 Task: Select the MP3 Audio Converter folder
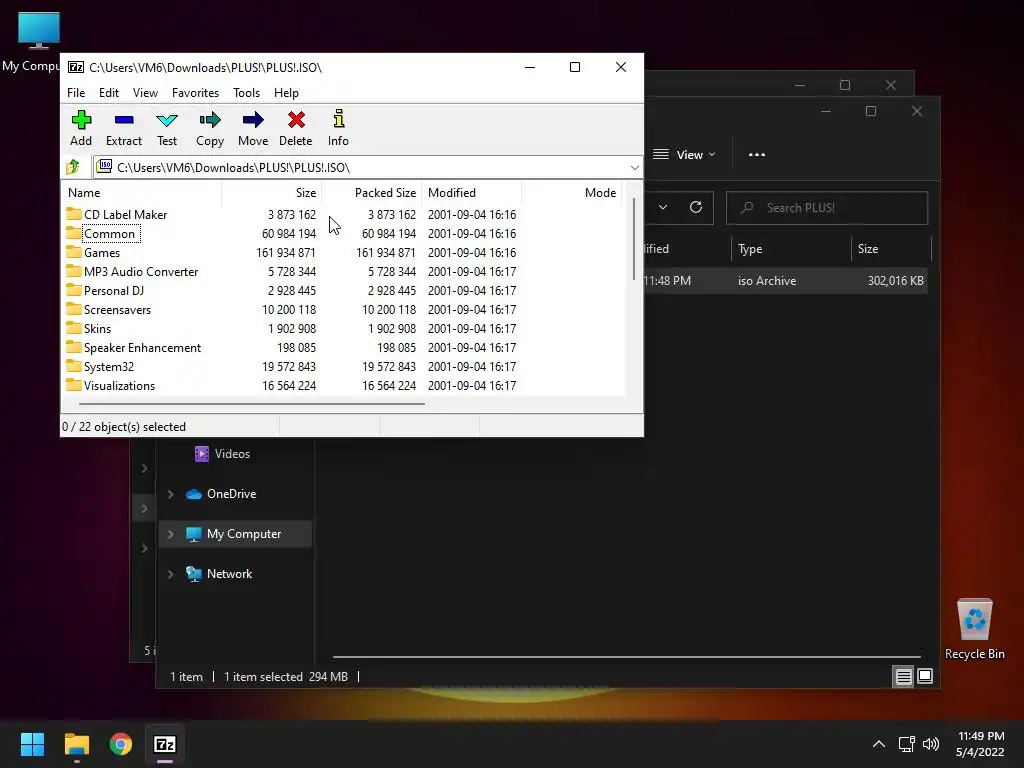pos(140,271)
